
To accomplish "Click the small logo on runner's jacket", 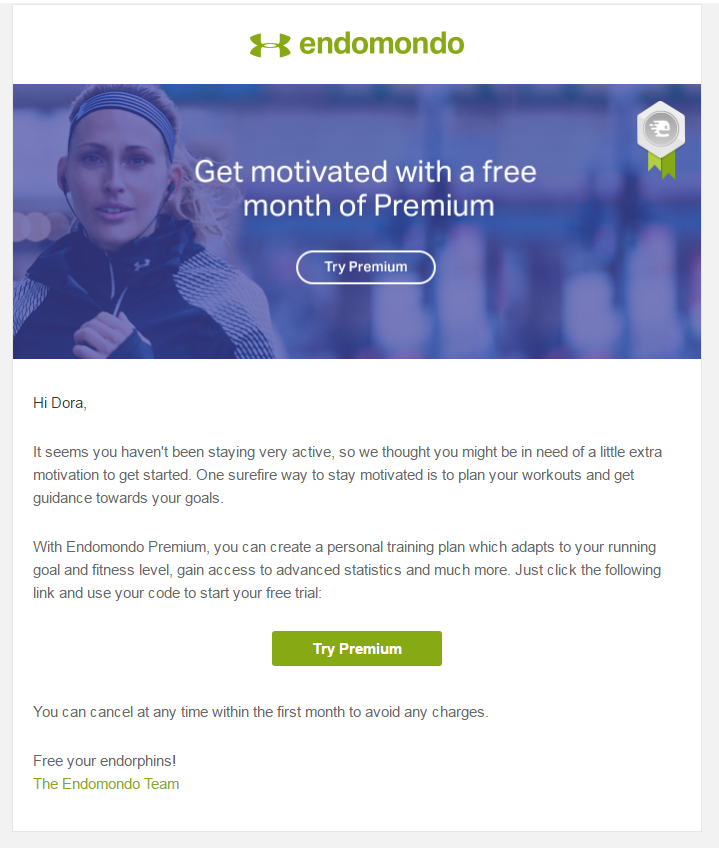I will [141, 264].
